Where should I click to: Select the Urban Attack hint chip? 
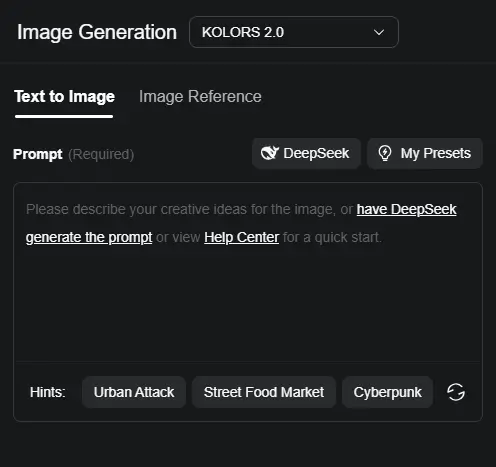point(134,392)
